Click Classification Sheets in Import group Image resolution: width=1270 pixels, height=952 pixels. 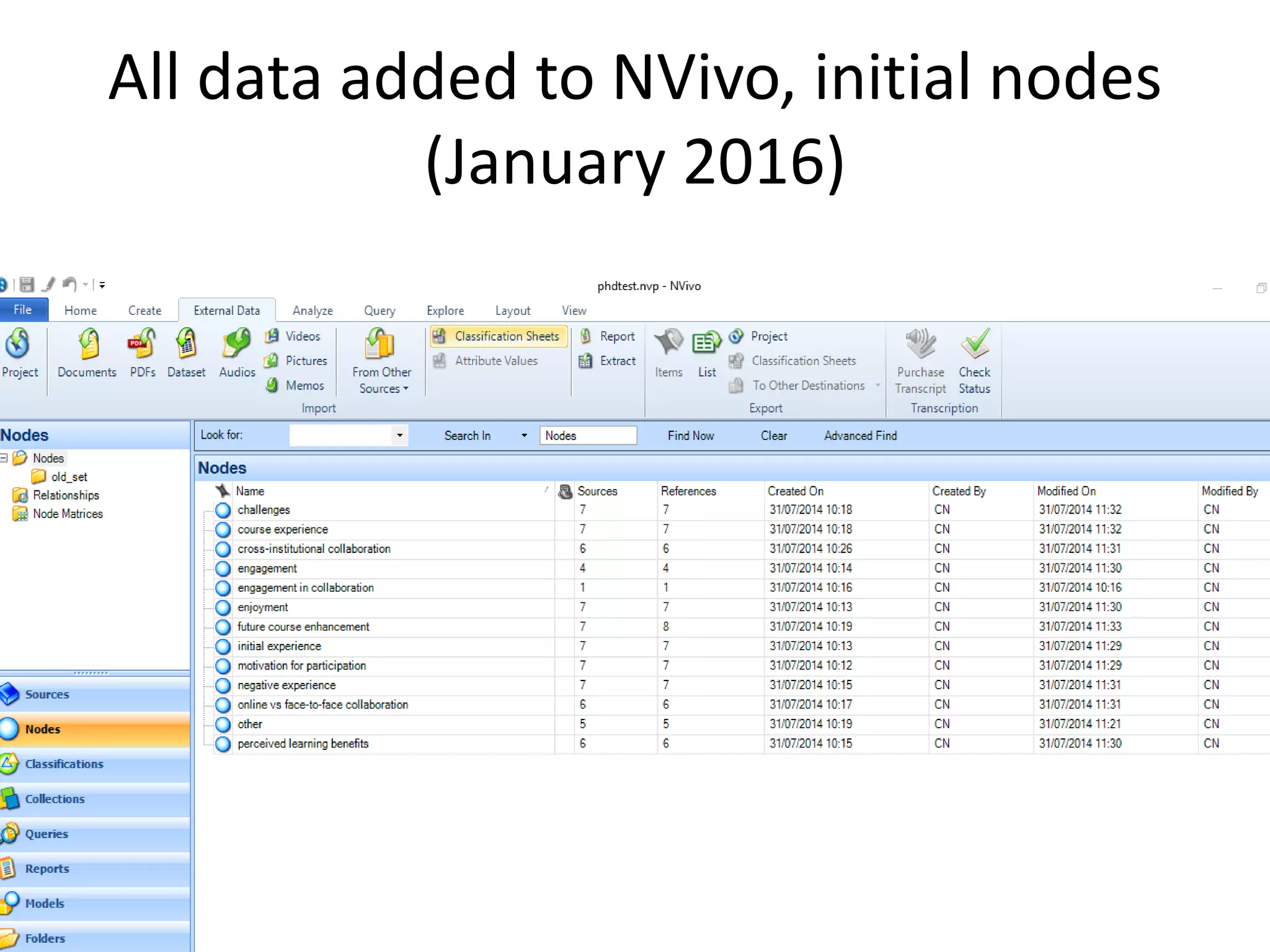click(498, 336)
